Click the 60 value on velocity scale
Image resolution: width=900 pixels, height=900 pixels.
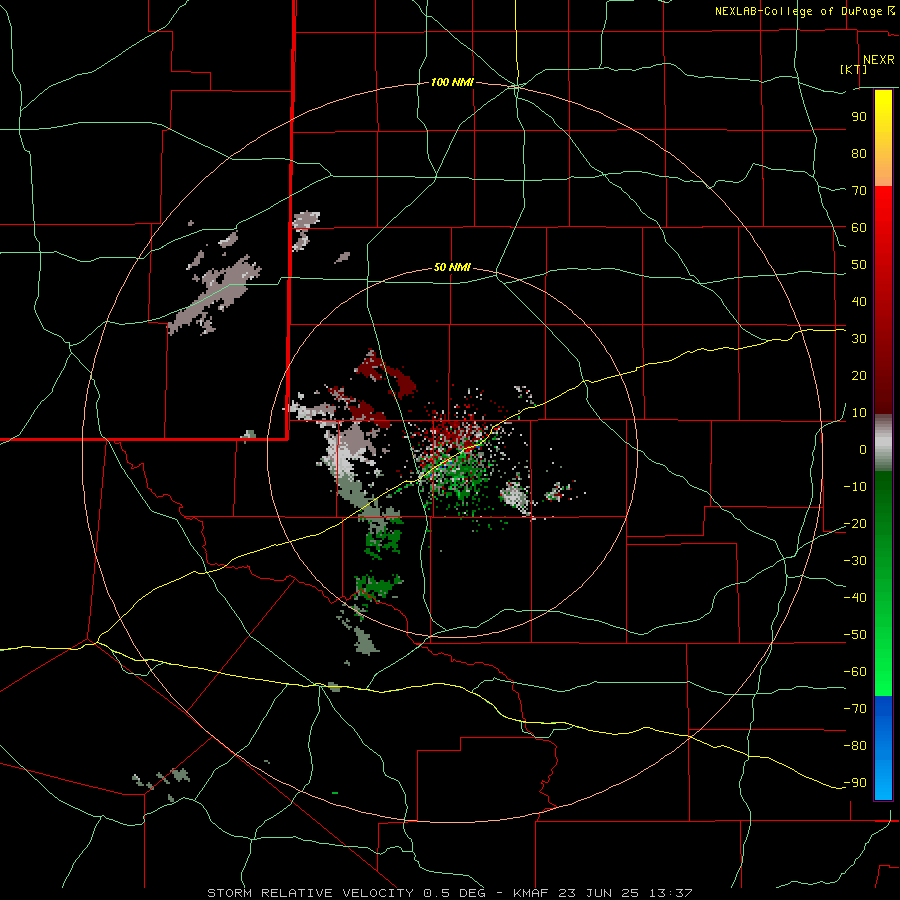(859, 228)
